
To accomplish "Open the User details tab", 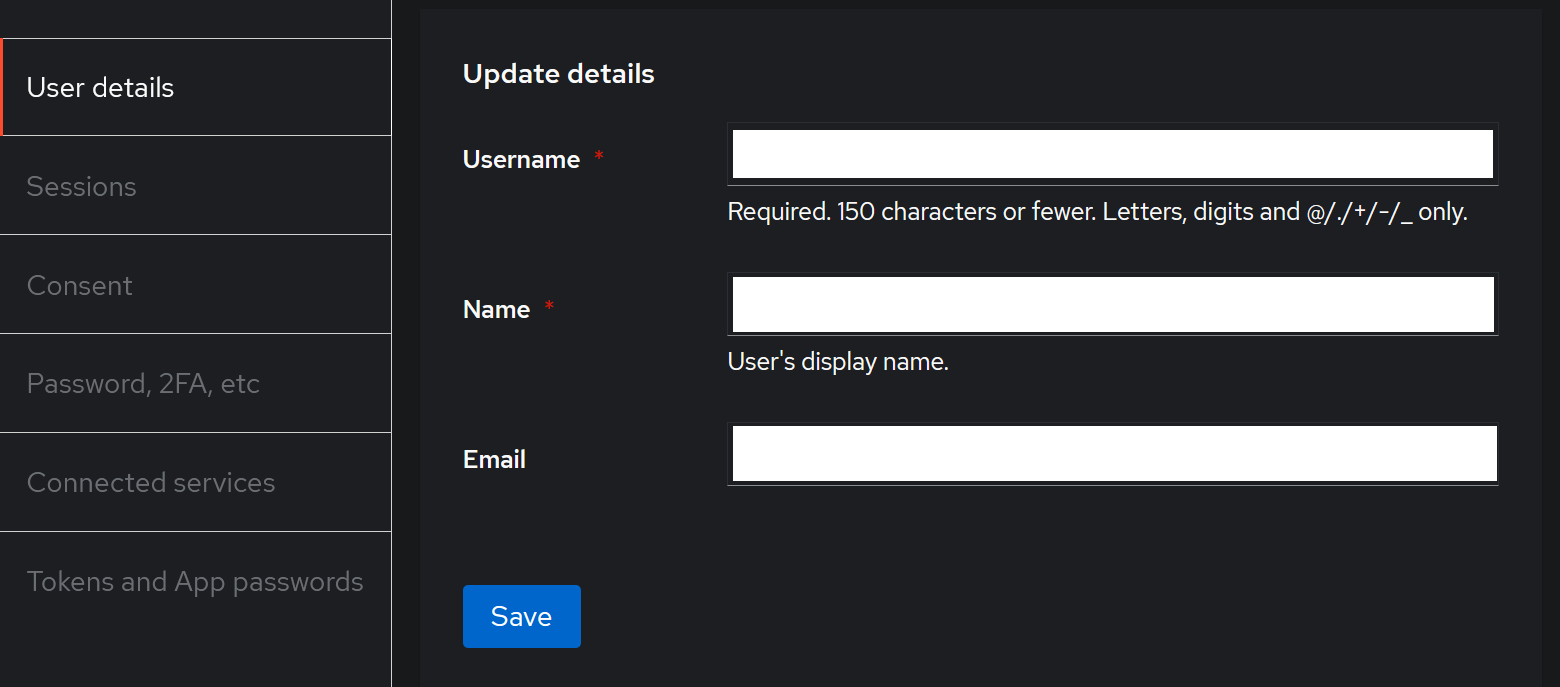I will click(x=196, y=87).
